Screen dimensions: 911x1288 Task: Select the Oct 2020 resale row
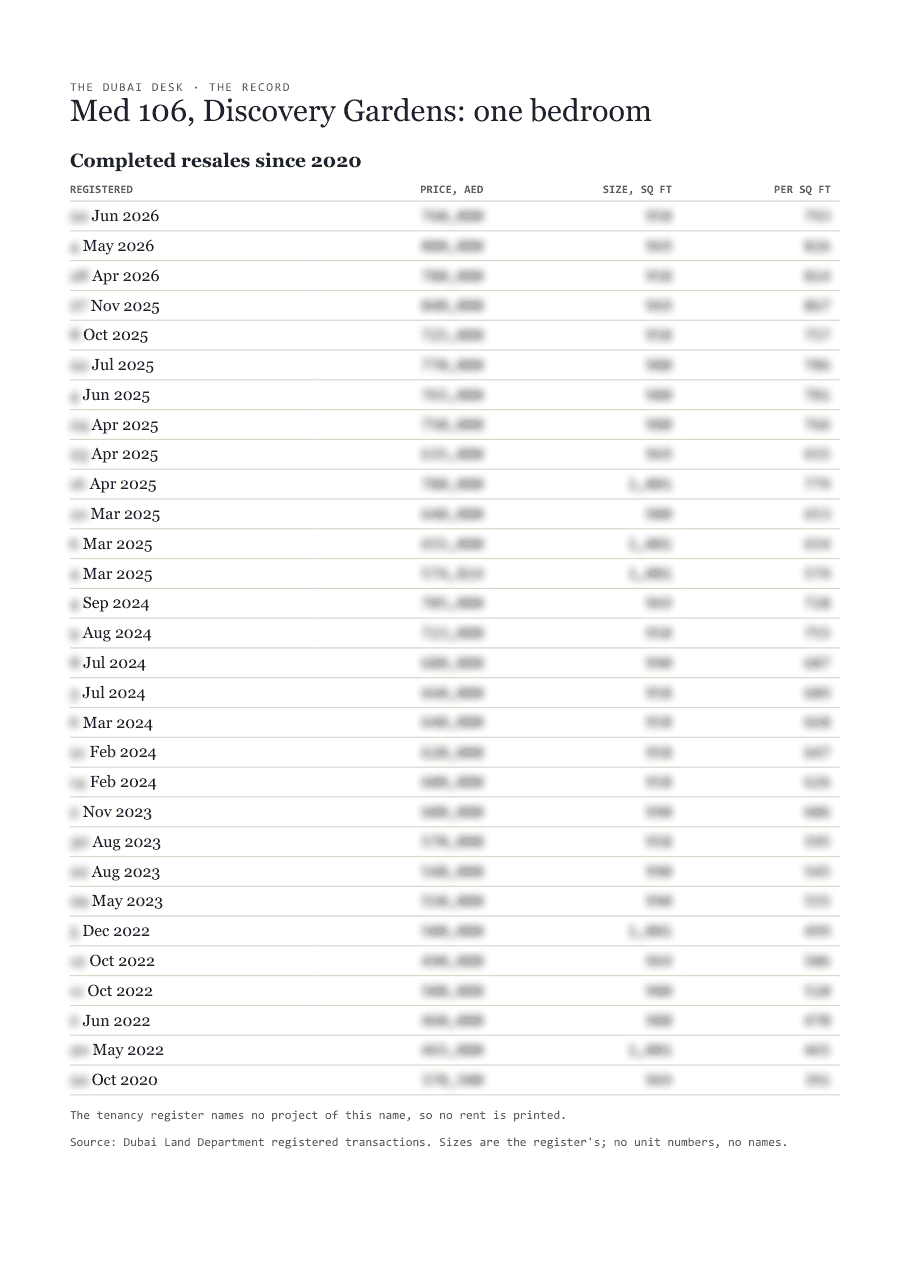point(455,1080)
